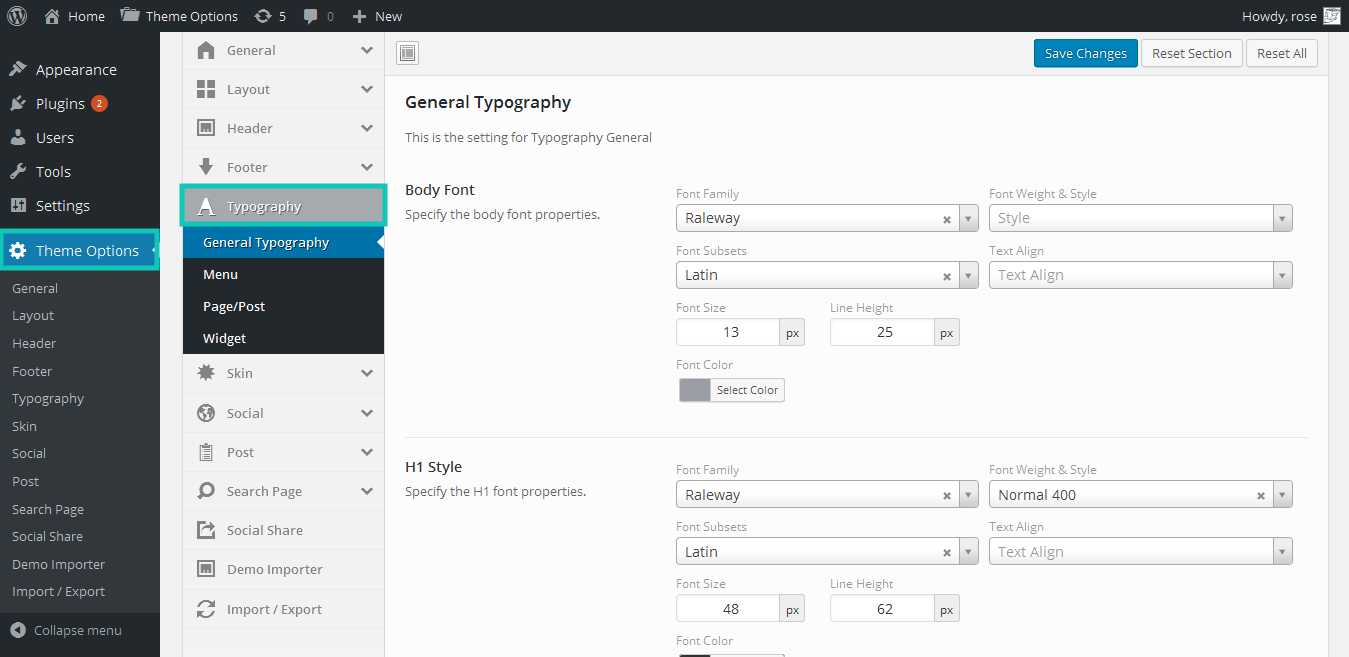Click the Reset Section button
The height and width of the screenshot is (657, 1349).
1192,53
